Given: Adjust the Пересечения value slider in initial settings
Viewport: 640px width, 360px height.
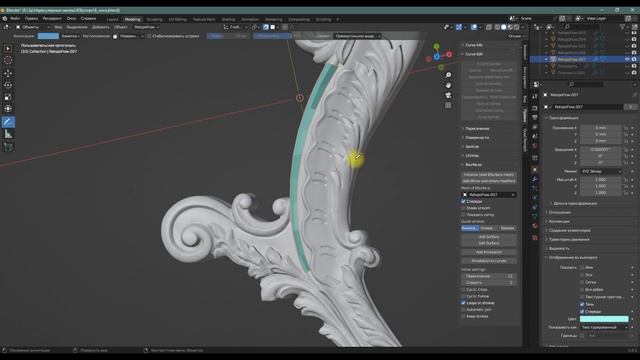Looking at the screenshot, I should tap(489, 276).
